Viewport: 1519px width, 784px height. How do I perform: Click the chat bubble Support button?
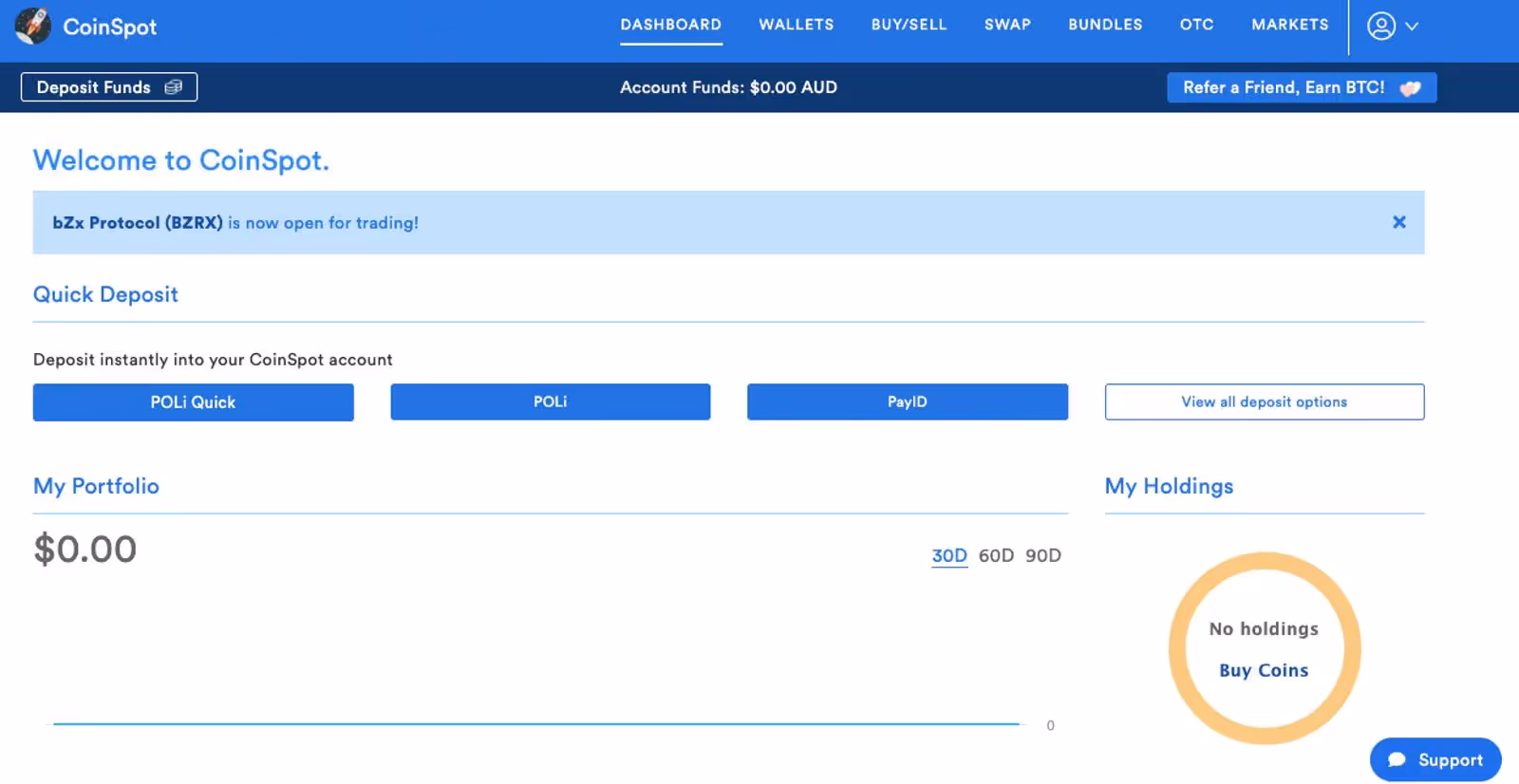1435,759
